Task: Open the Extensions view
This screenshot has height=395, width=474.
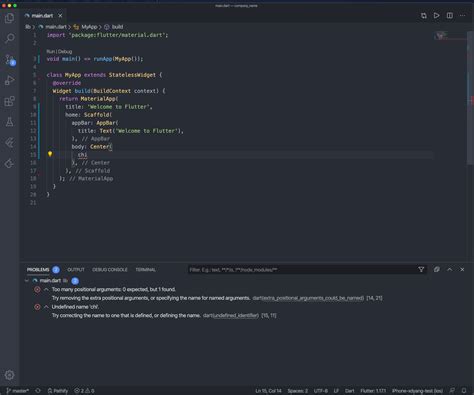Action: point(10,101)
